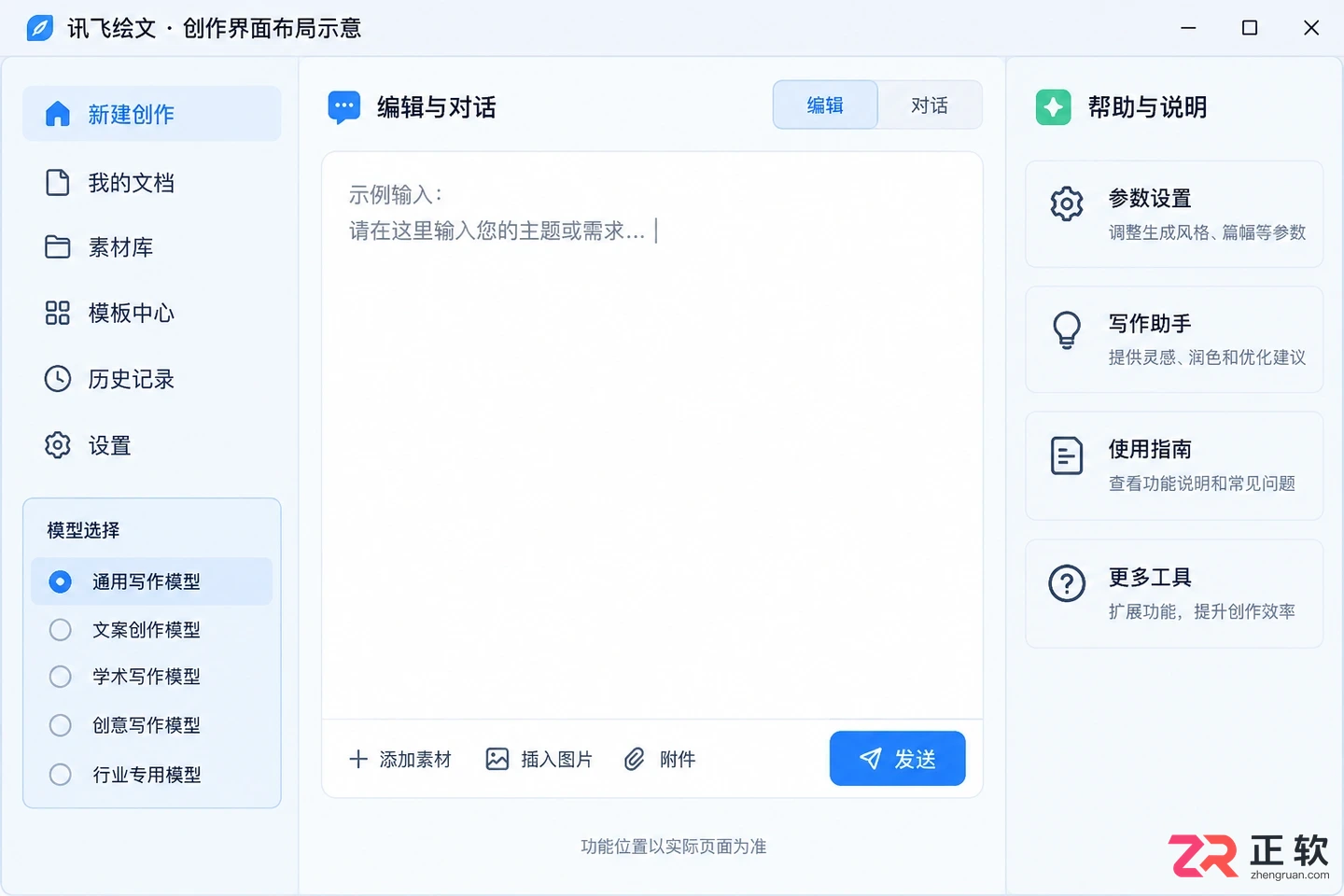Click the document icon in 使用指南 card
Viewport: 1344px width, 896px height.
(x=1067, y=455)
